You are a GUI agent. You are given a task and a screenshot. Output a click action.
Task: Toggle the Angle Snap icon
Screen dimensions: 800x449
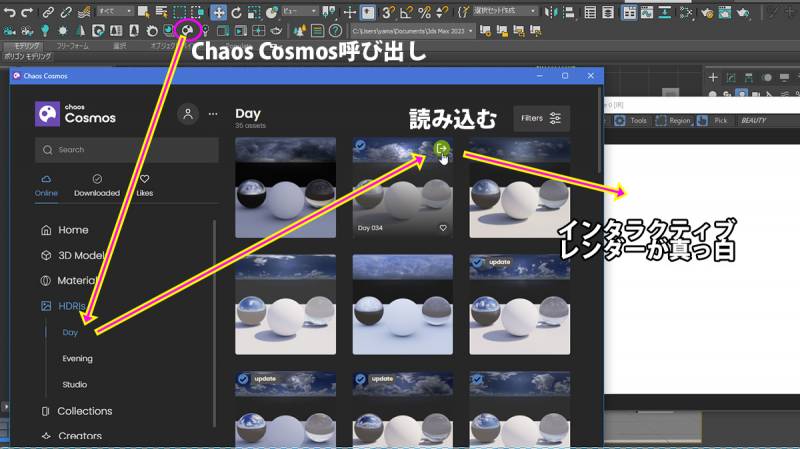point(407,12)
